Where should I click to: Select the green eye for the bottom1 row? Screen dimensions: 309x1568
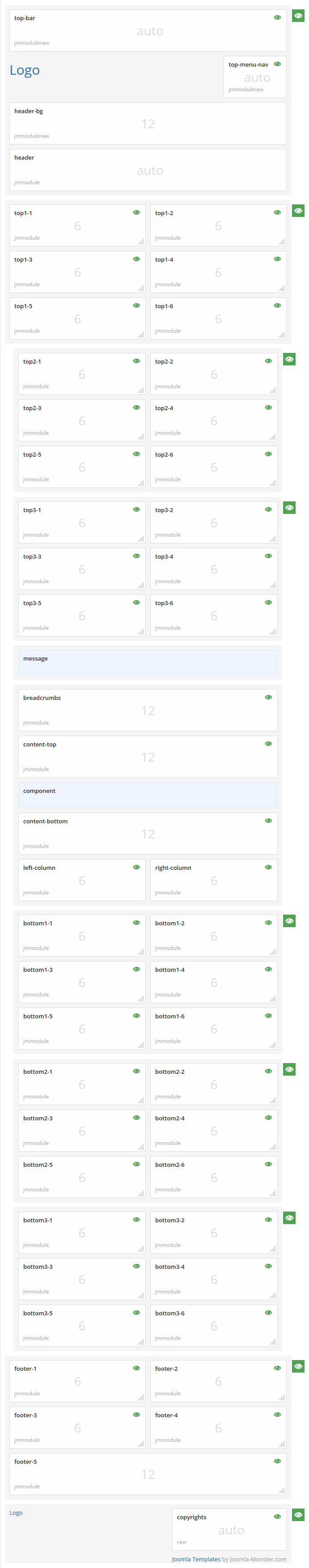point(289,920)
